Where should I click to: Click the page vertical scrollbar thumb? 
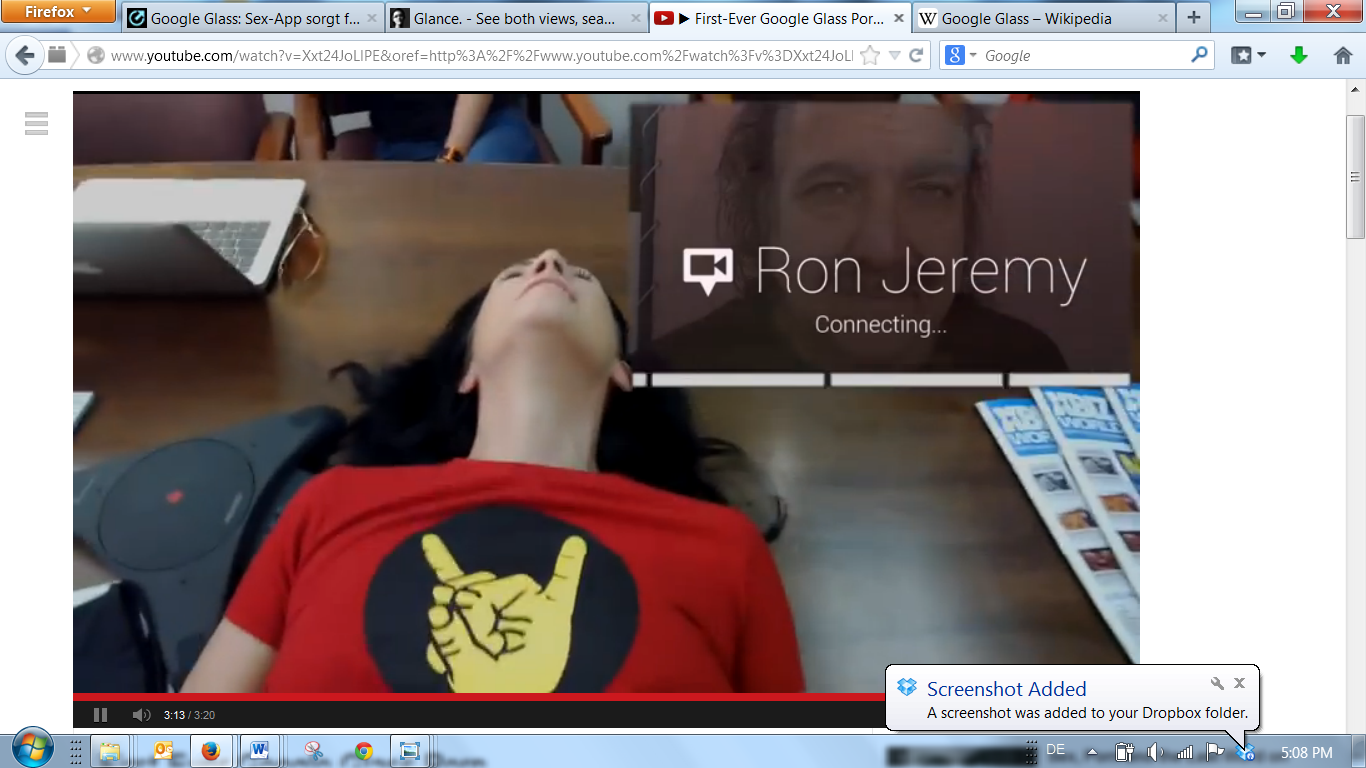click(1355, 177)
